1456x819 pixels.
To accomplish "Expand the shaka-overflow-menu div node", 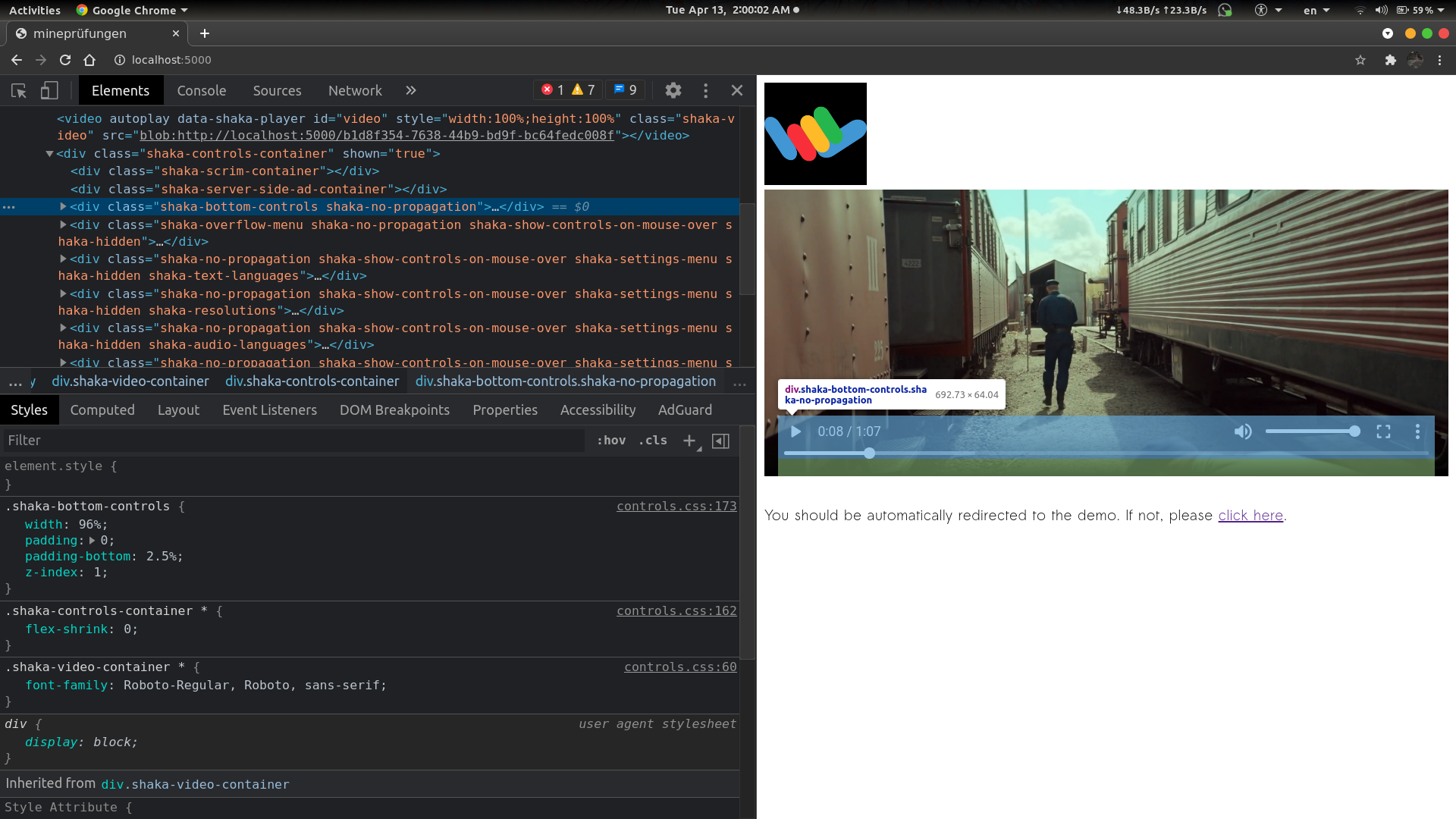I will click(x=63, y=224).
